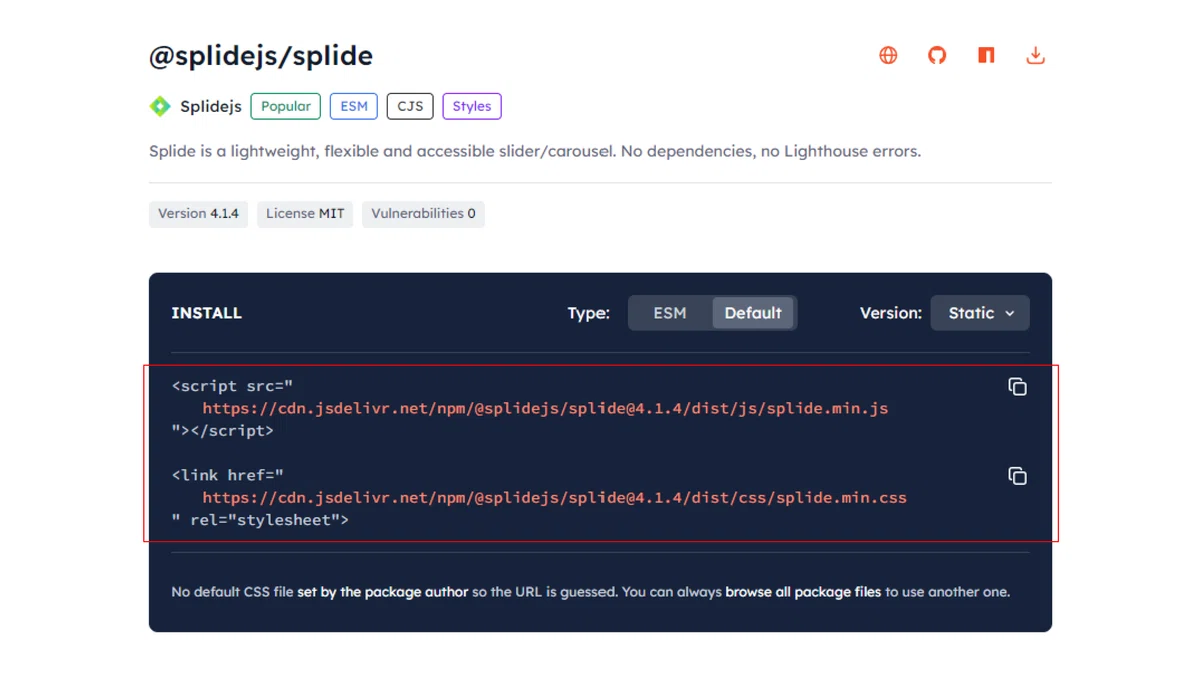
Task: Open 'browse all package files' link
Action: point(803,592)
